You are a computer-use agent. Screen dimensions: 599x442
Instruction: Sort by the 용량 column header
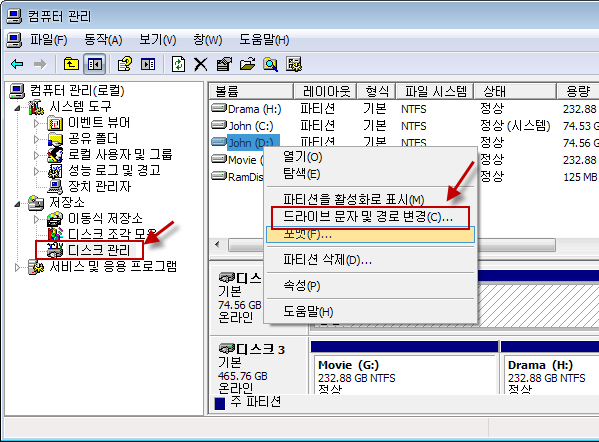(x=578, y=91)
